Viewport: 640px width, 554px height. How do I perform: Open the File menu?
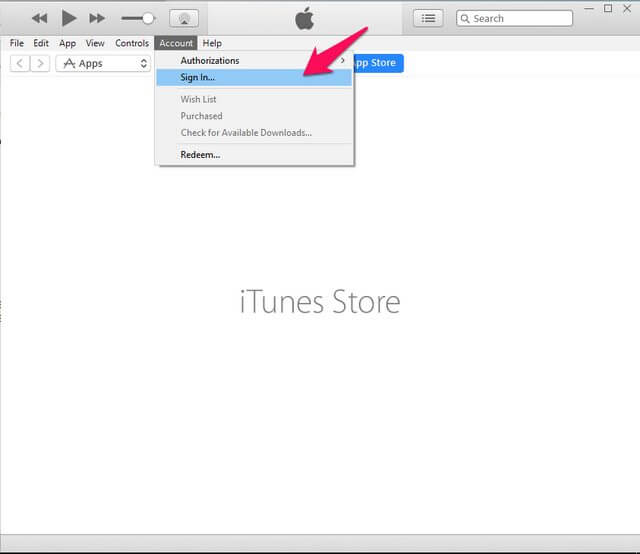tap(16, 43)
